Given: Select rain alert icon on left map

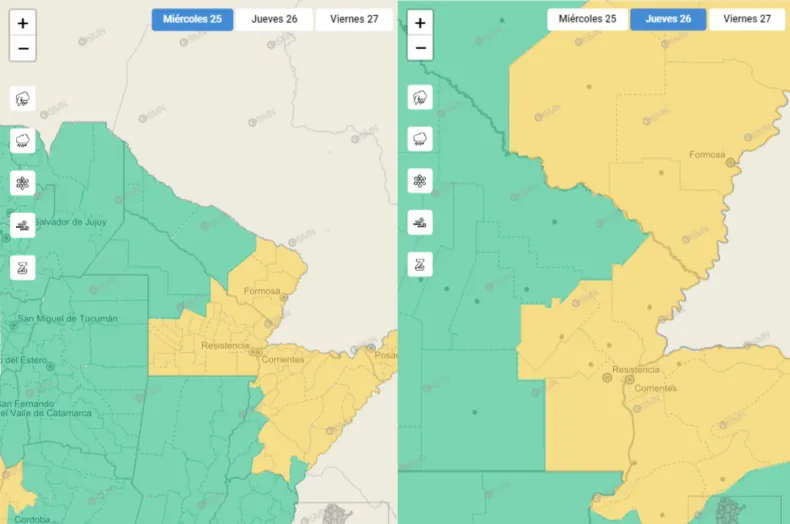Looking at the screenshot, I should (x=23, y=141).
